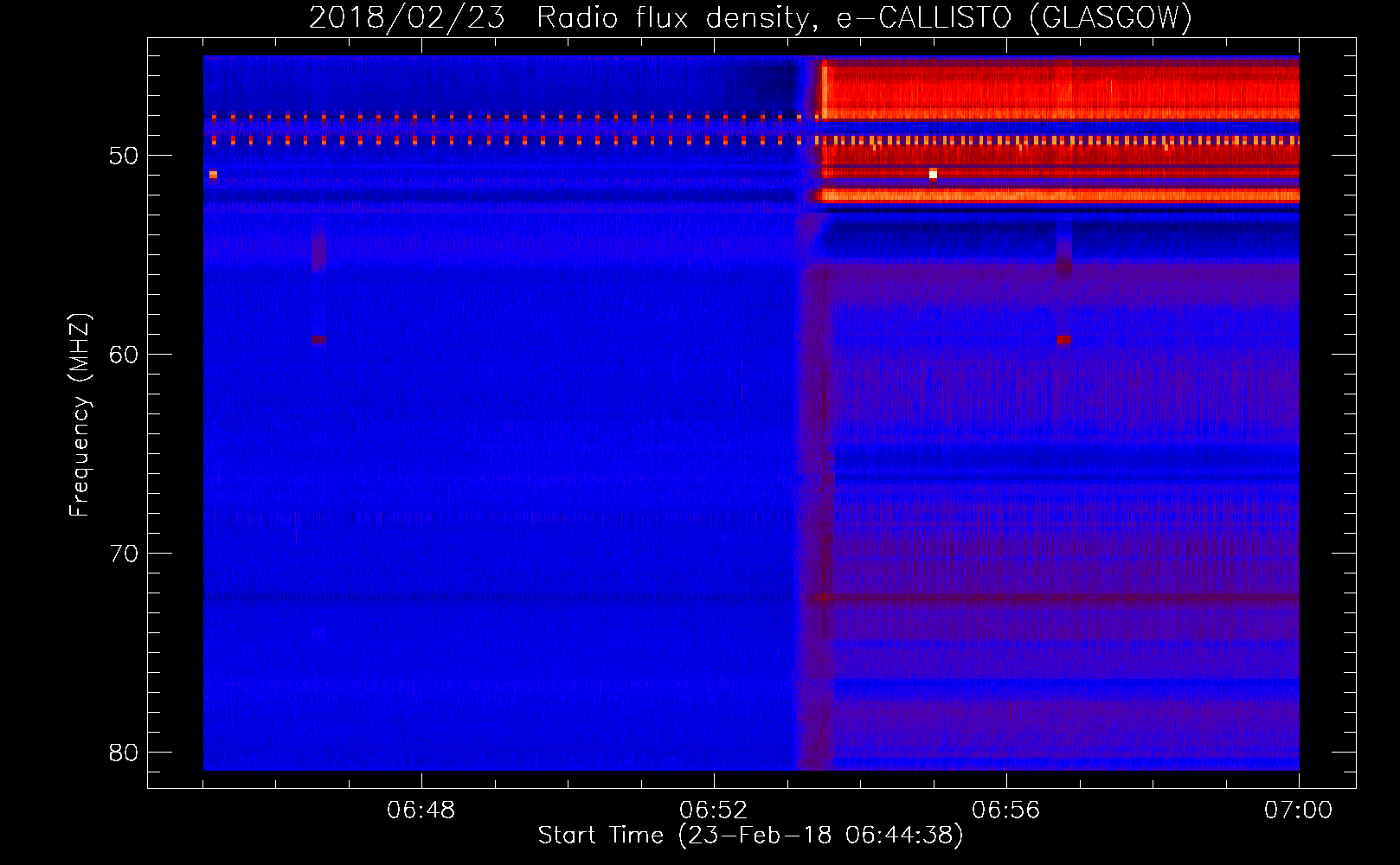Click the 07:00 time tick label
The width and height of the screenshot is (1400, 865).
[x=1299, y=811]
